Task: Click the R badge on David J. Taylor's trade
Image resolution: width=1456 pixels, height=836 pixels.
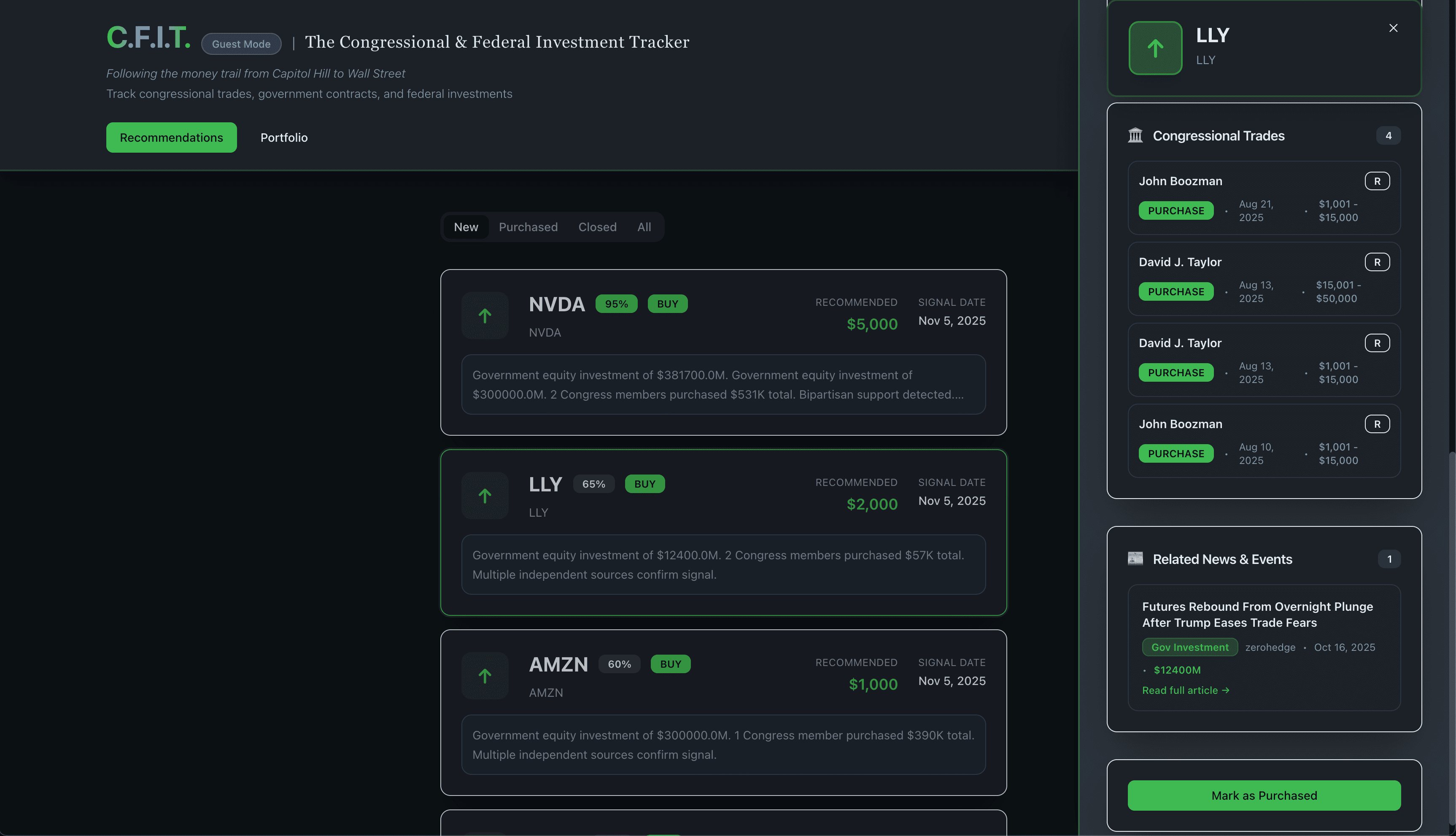Action: (1378, 262)
